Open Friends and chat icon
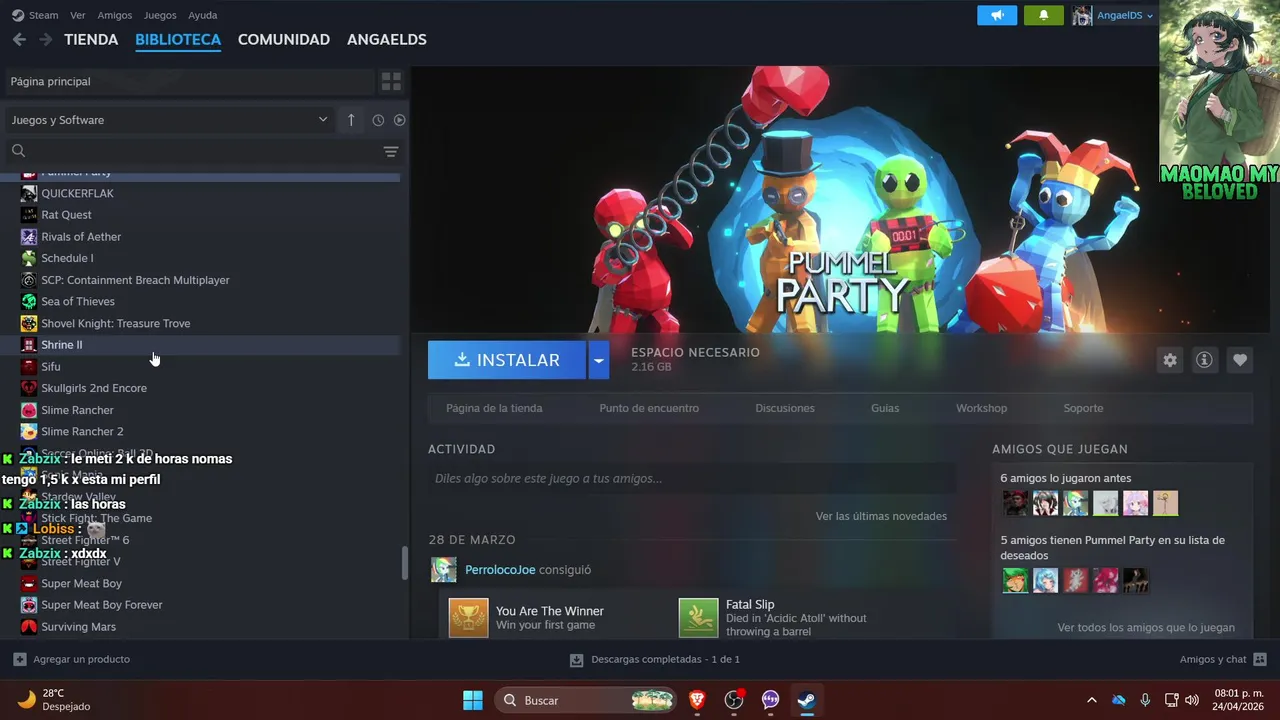This screenshot has height=720, width=1280. click(x=1260, y=659)
